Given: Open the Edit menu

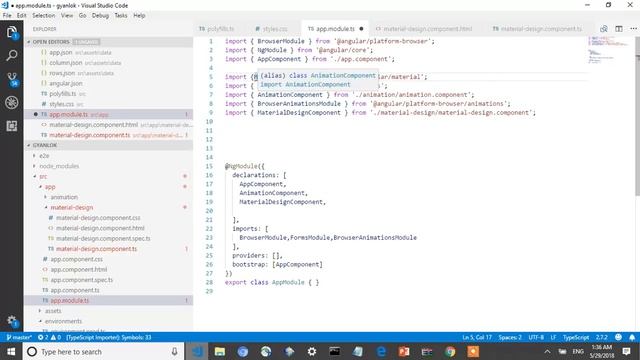Looking at the screenshot, I should coord(22,15).
